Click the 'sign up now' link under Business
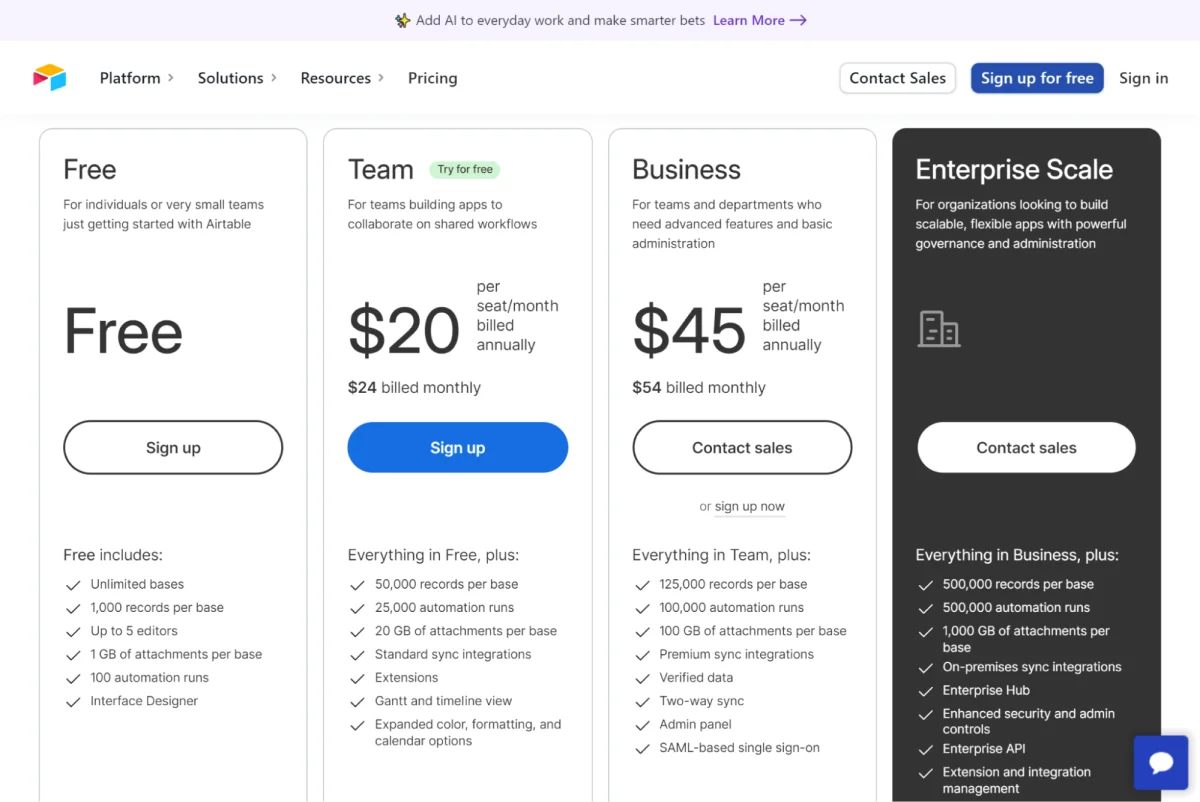Screen dimensions: 1200x802 750,507
